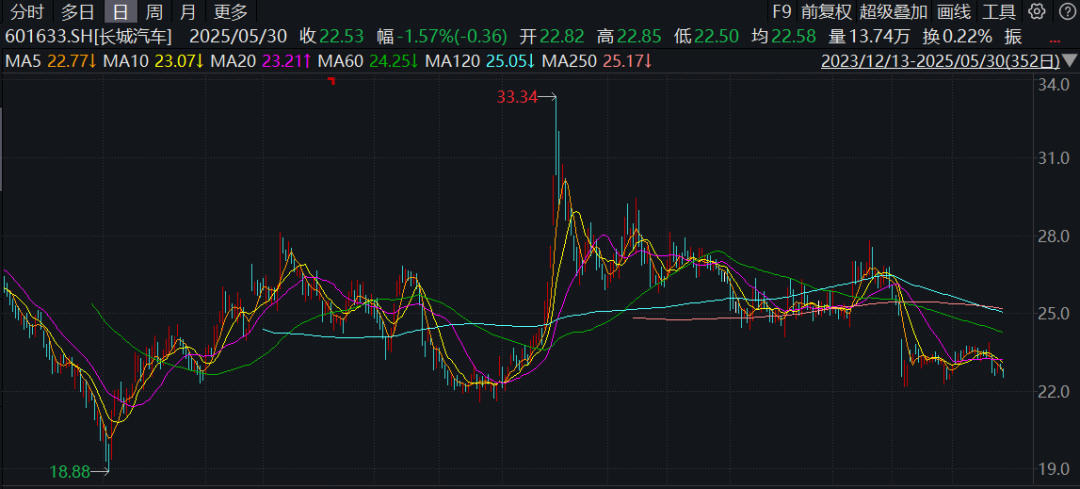Expand the 更多 periods dropdown
Viewport: 1080px width, 489px height.
[x=230, y=12]
